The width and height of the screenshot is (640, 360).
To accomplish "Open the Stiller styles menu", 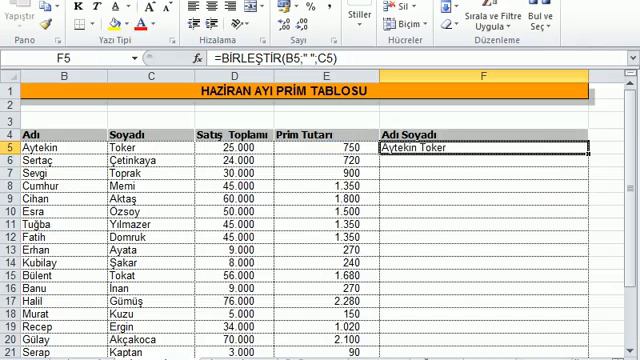I will tap(359, 16).
